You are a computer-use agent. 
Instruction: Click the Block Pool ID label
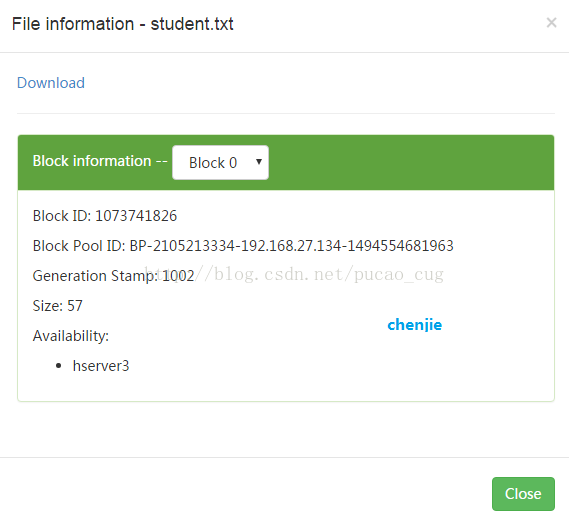(x=79, y=246)
